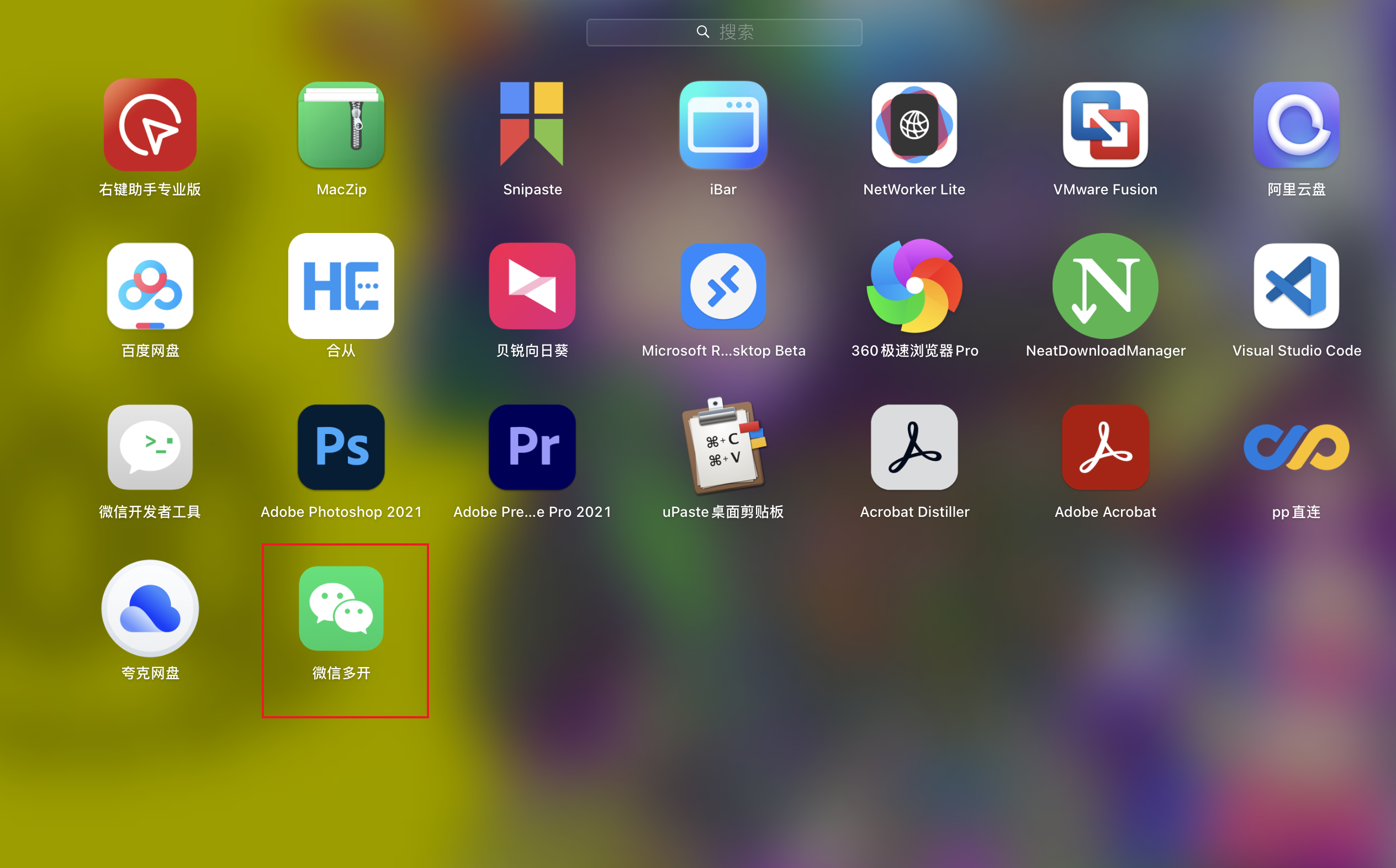Launch 360极速浏览器Pro browser
This screenshot has height=868, width=1396.
[914, 286]
